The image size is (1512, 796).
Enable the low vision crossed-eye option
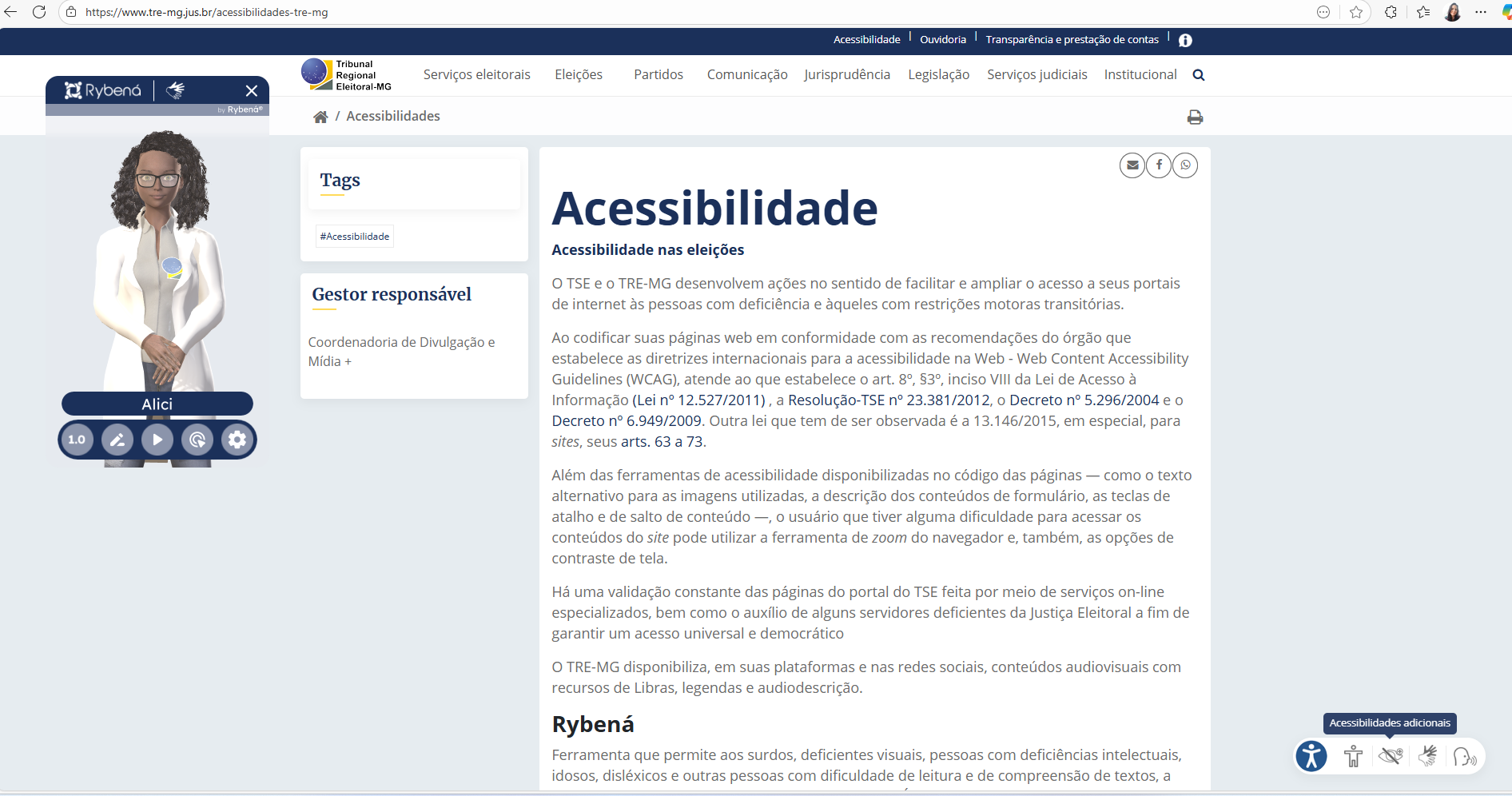(x=1391, y=756)
